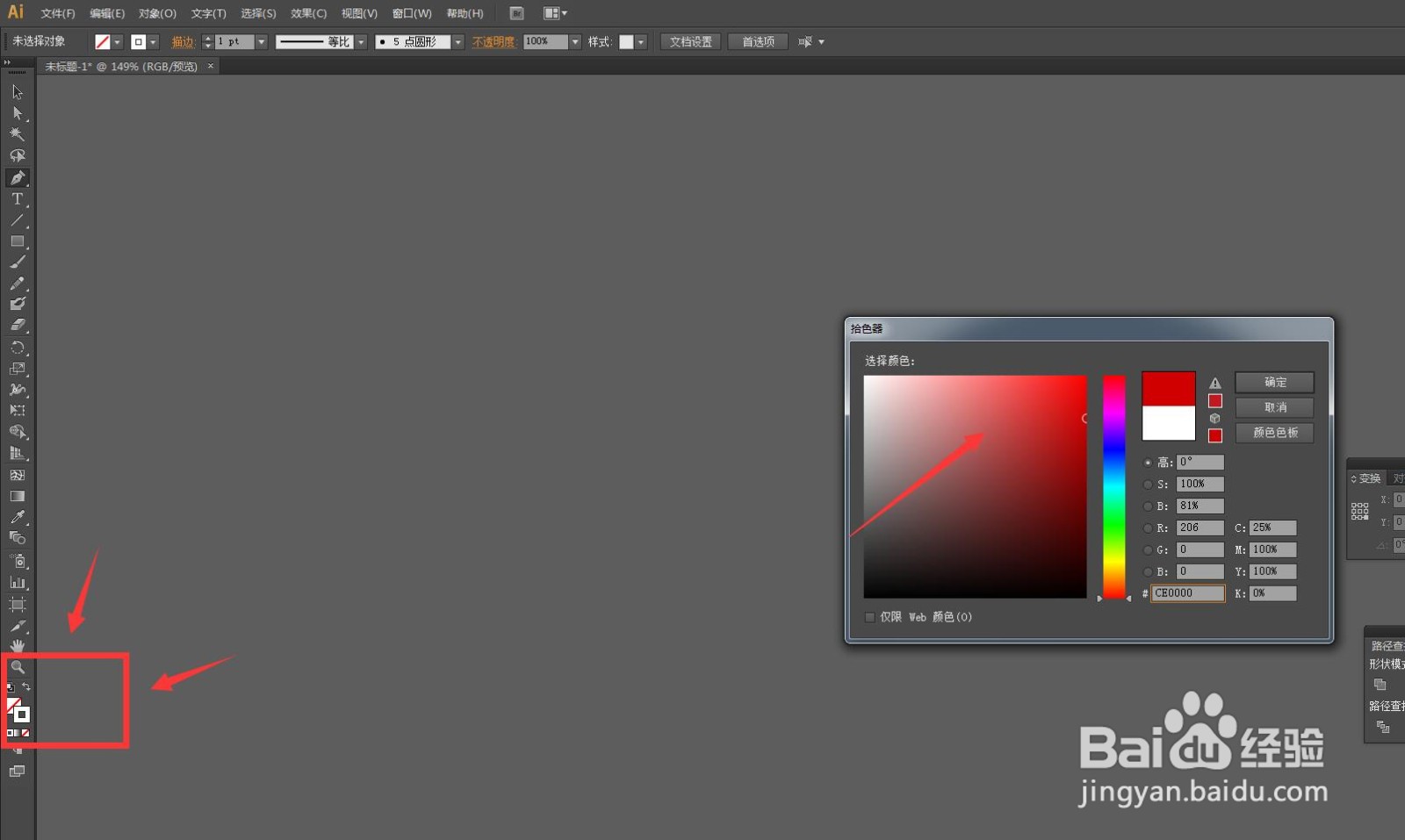Select the Shape Builder tool
Viewport: 1405px width, 840px height.
point(18,432)
